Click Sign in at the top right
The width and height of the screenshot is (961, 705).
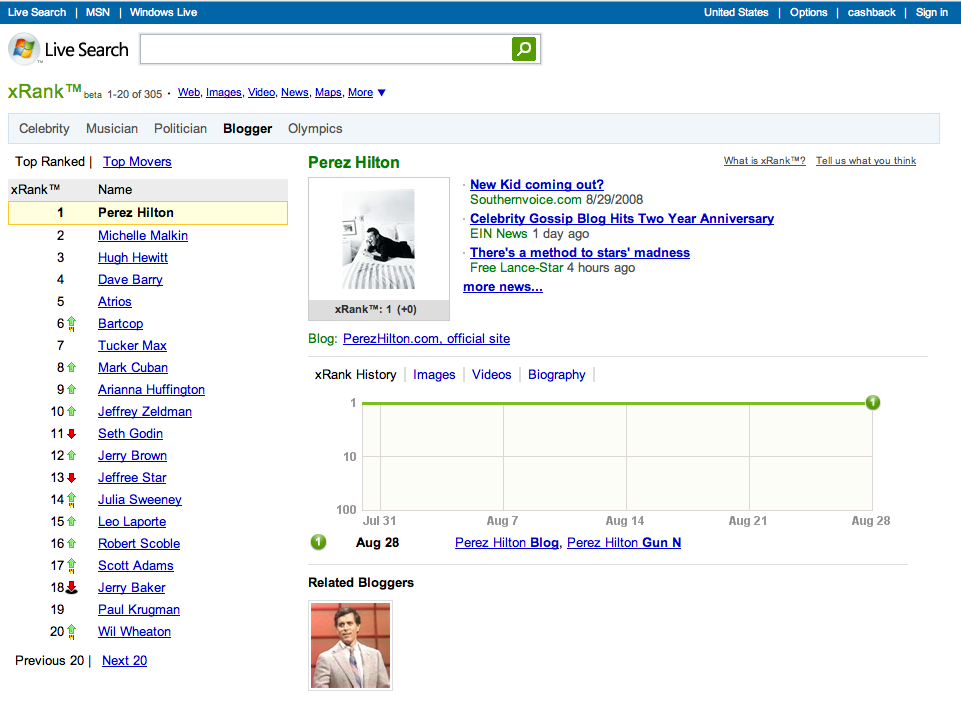click(x=931, y=12)
